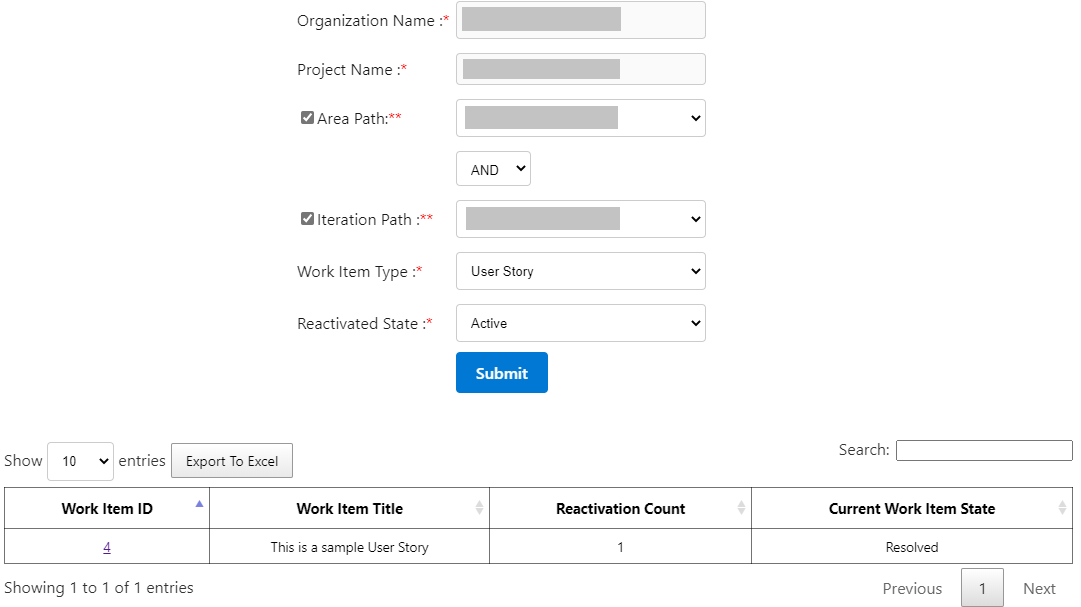Uncheck the Area Path checkbox
1081x607 pixels.
[307, 118]
